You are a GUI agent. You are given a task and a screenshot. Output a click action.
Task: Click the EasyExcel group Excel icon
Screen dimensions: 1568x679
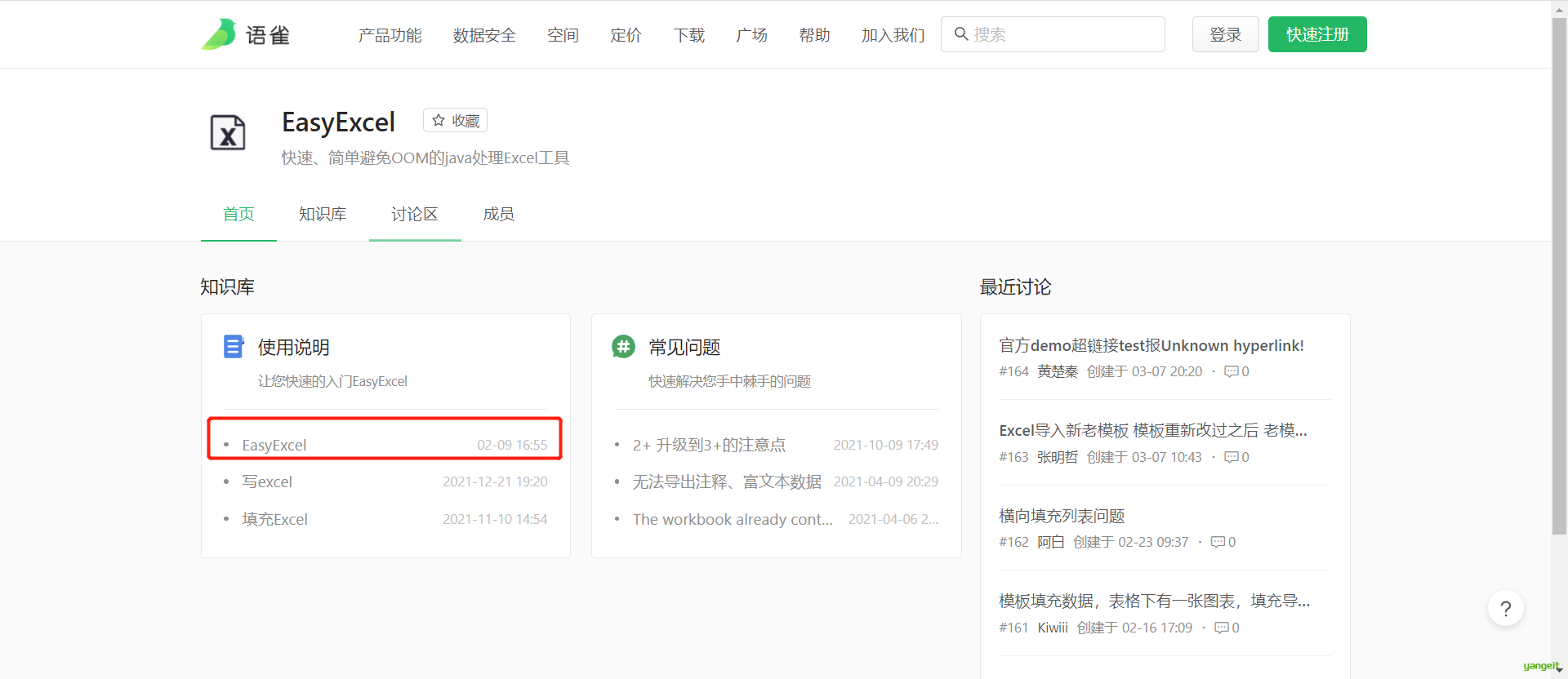point(228,132)
